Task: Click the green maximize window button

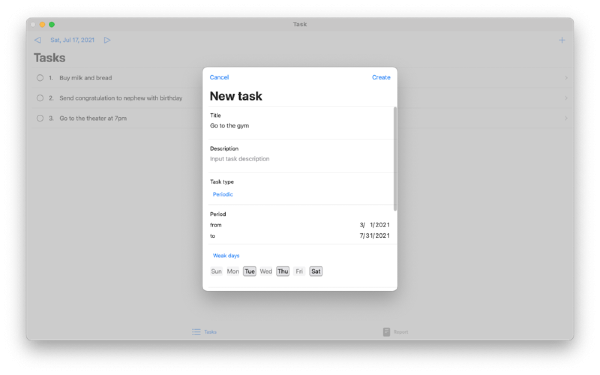Action: (x=52, y=24)
